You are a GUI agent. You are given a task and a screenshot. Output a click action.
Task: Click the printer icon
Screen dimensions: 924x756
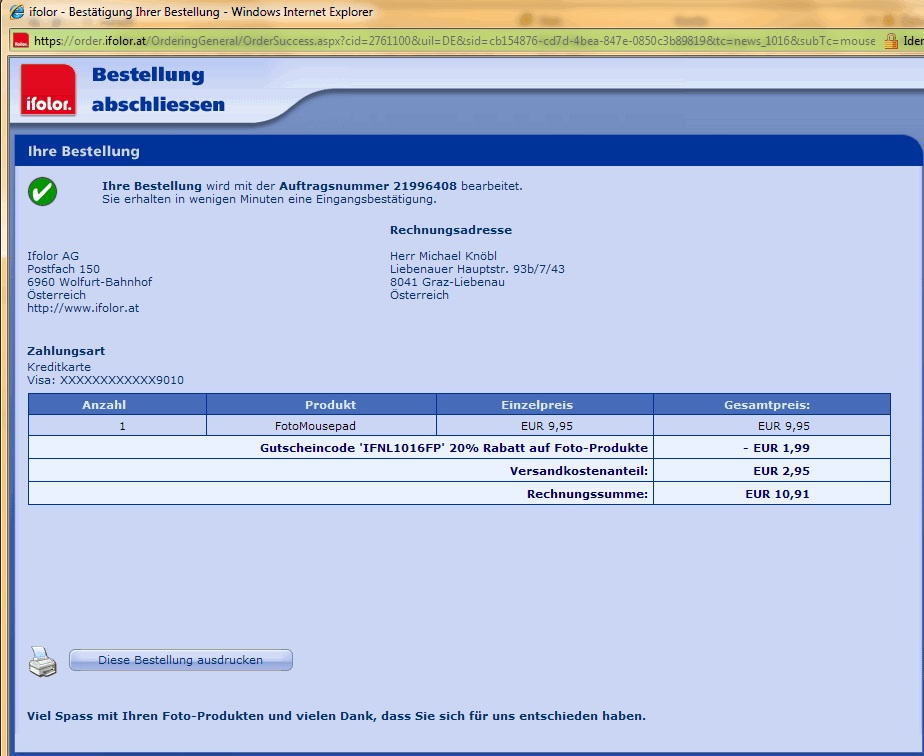pyautogui.click(x=42, y=661)
